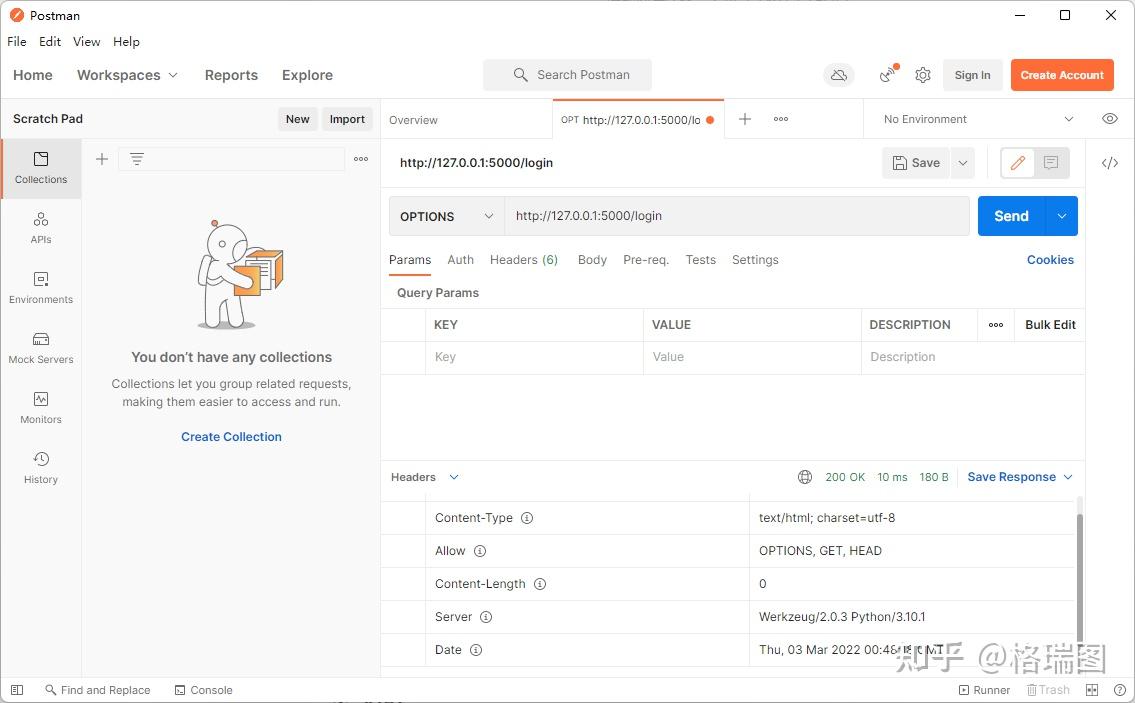Open the Help menu

(126, 42)
